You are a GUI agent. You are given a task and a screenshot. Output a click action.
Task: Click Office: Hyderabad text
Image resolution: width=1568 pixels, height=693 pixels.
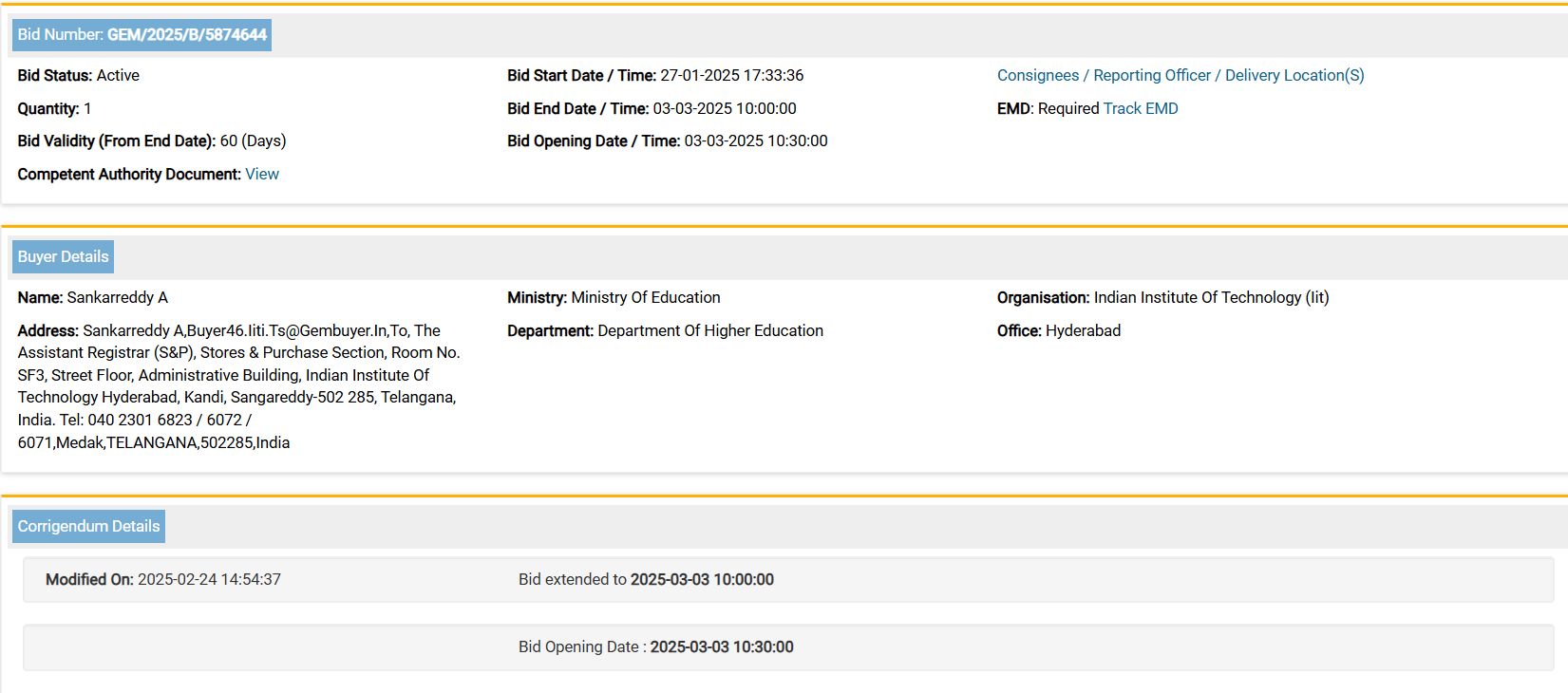point(1059,331)
